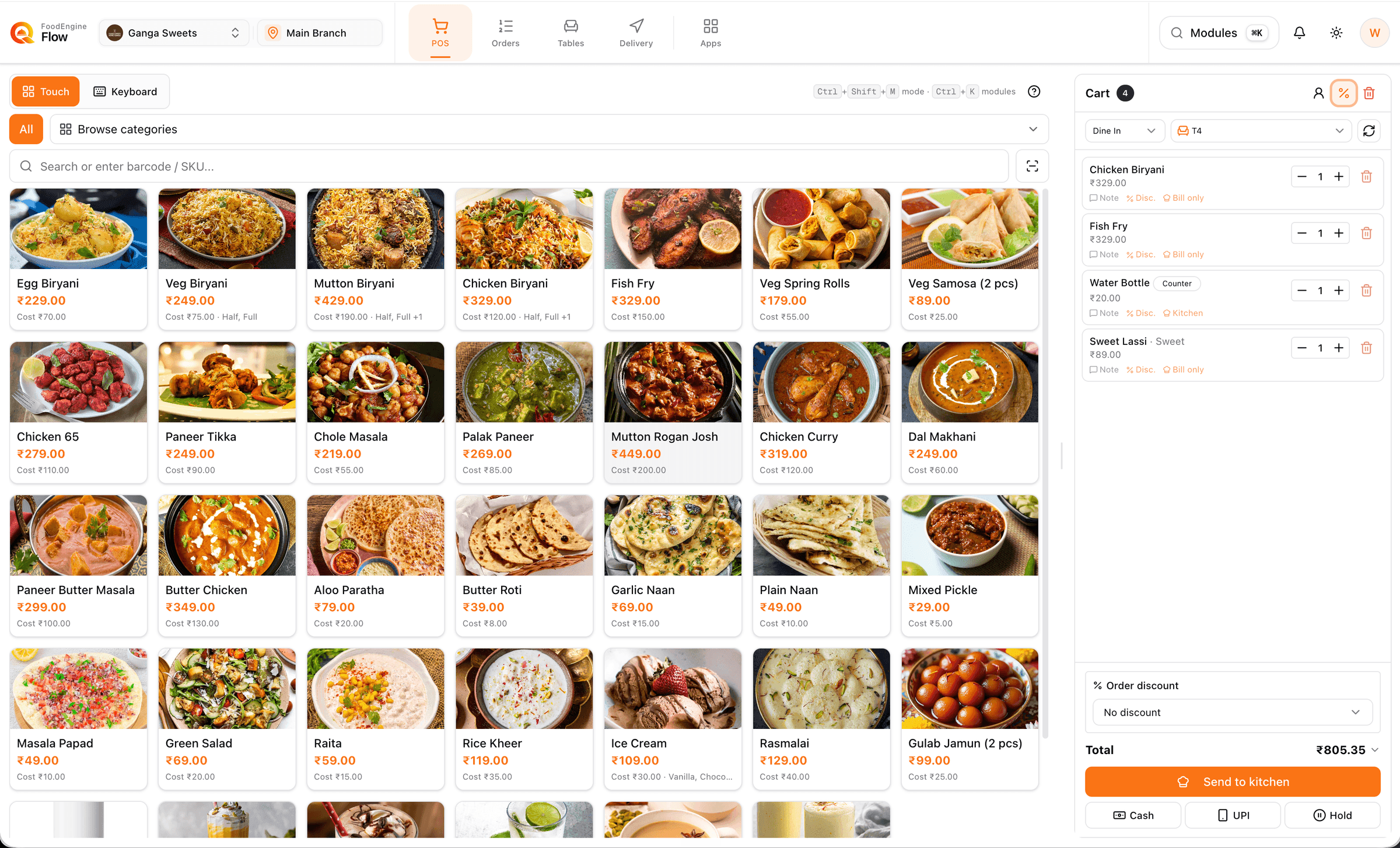Viewport: 1400px width, 848px height.
Task: Open the Apps tab
Action: [710, 33]
